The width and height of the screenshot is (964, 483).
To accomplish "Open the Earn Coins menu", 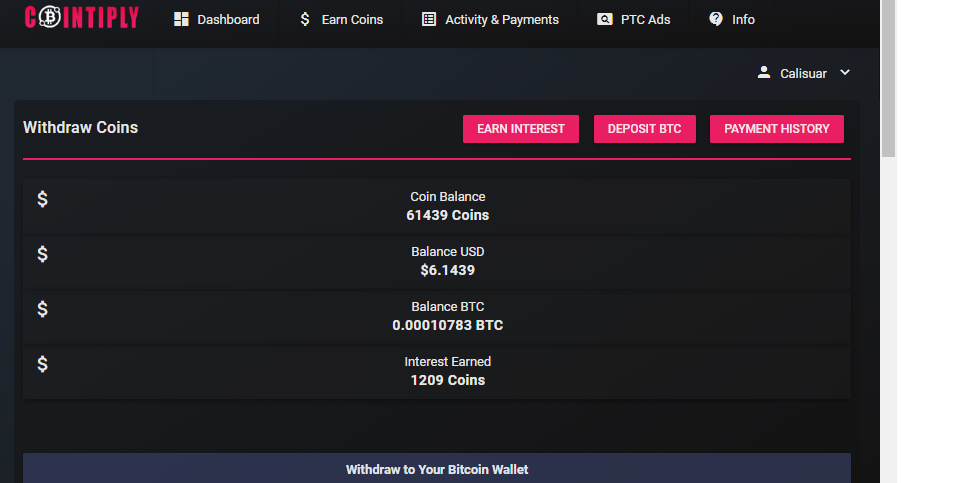I will [x=341, y=20].
